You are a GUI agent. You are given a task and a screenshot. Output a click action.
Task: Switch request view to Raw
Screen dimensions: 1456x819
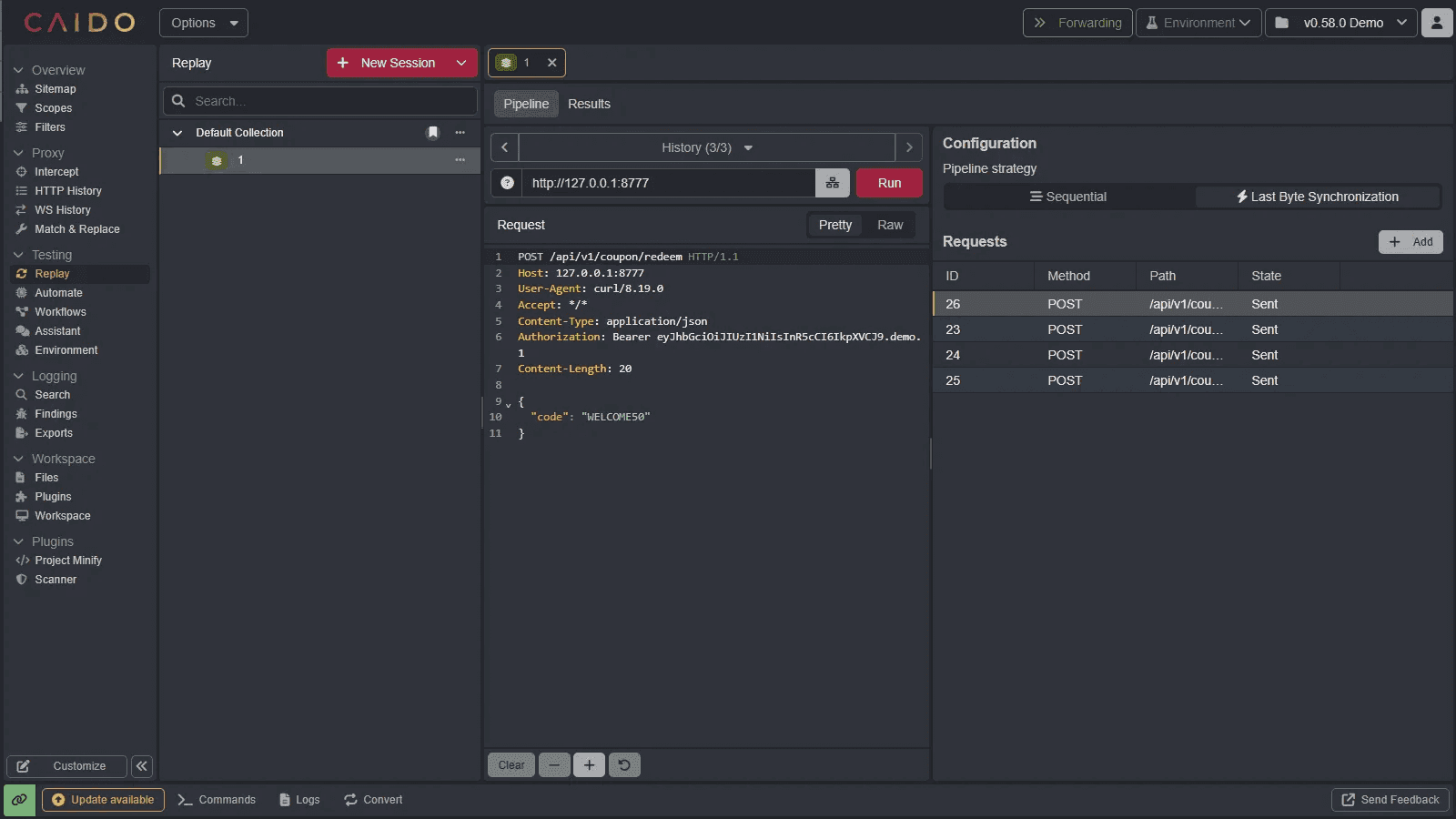(x=890, y=225)
